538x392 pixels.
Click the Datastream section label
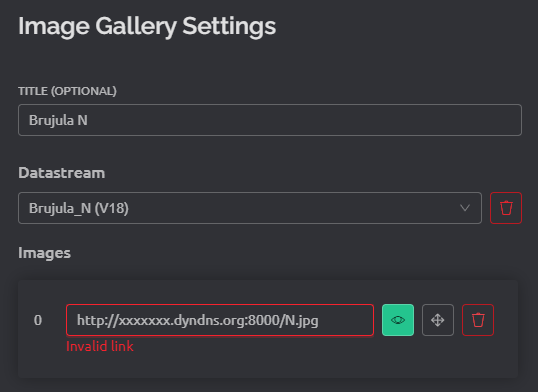pos(61,173)
